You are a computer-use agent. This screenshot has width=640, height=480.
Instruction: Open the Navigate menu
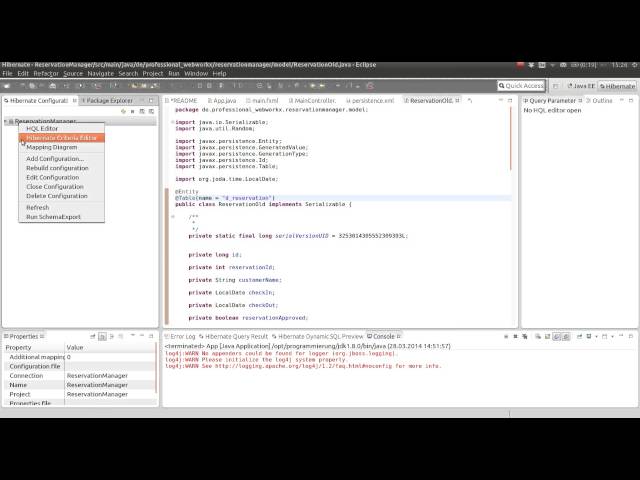pos(100,73)
